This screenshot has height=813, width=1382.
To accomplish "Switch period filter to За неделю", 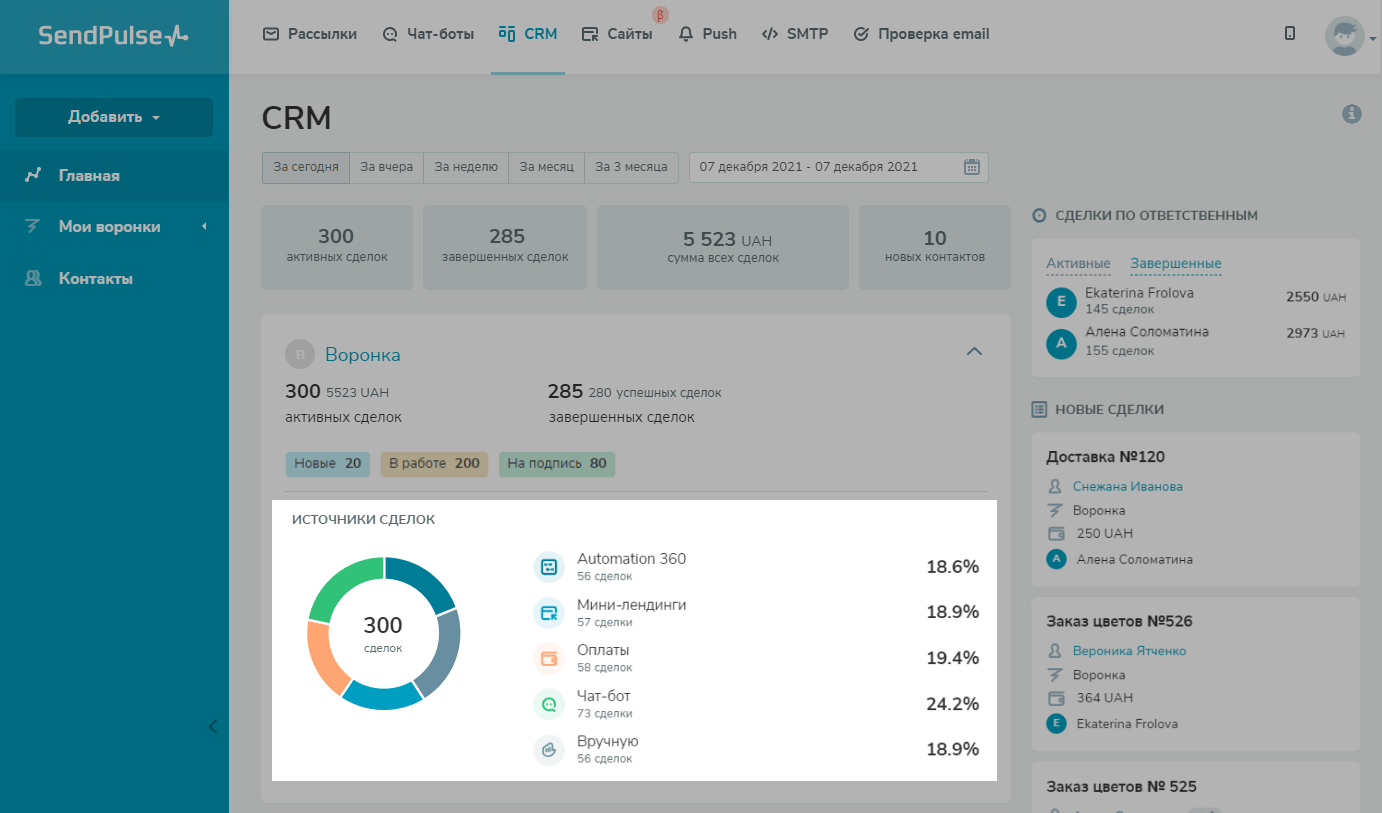I will coord(466,167).
